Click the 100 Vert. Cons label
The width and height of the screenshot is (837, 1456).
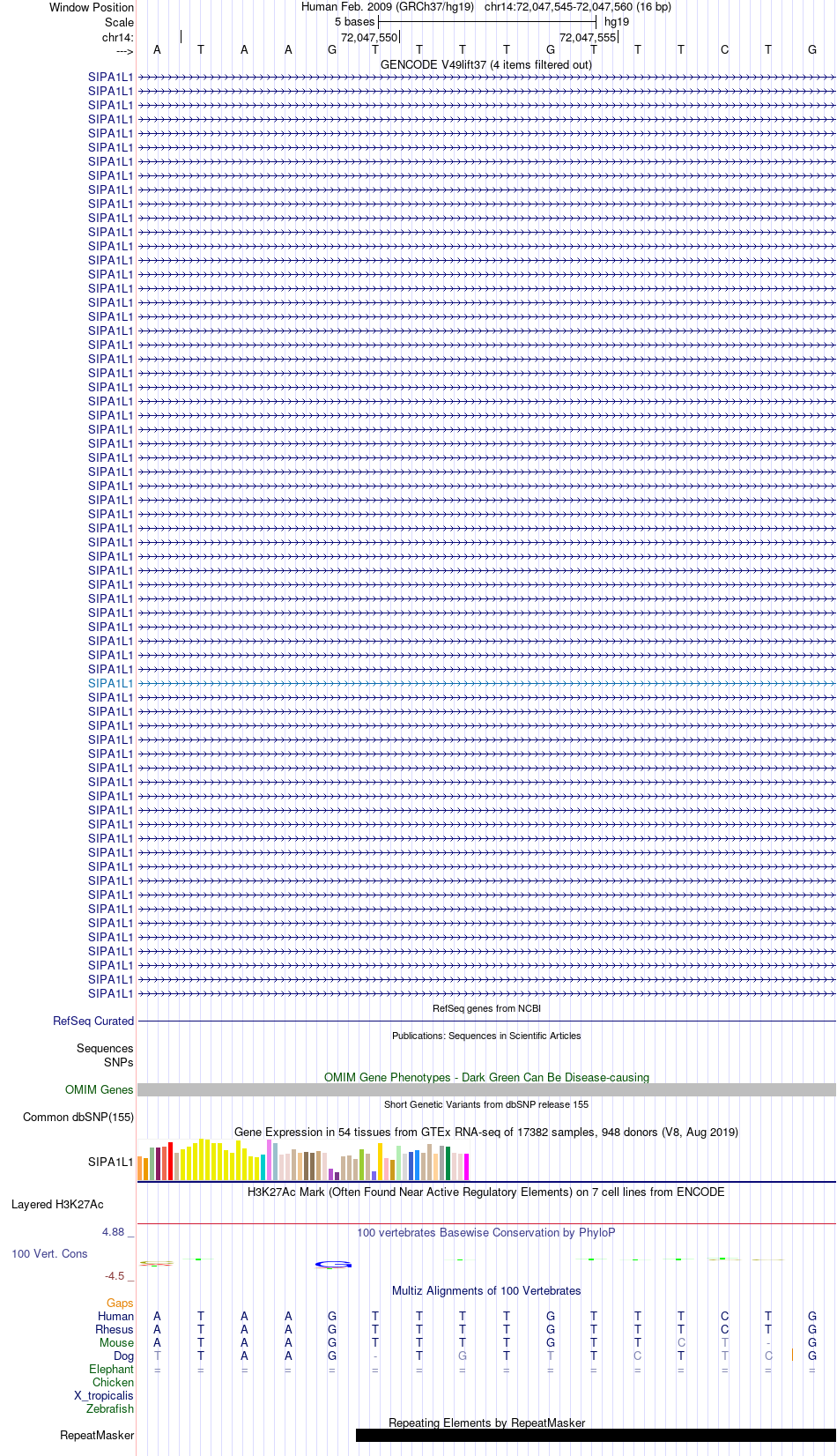point(49,1253)
